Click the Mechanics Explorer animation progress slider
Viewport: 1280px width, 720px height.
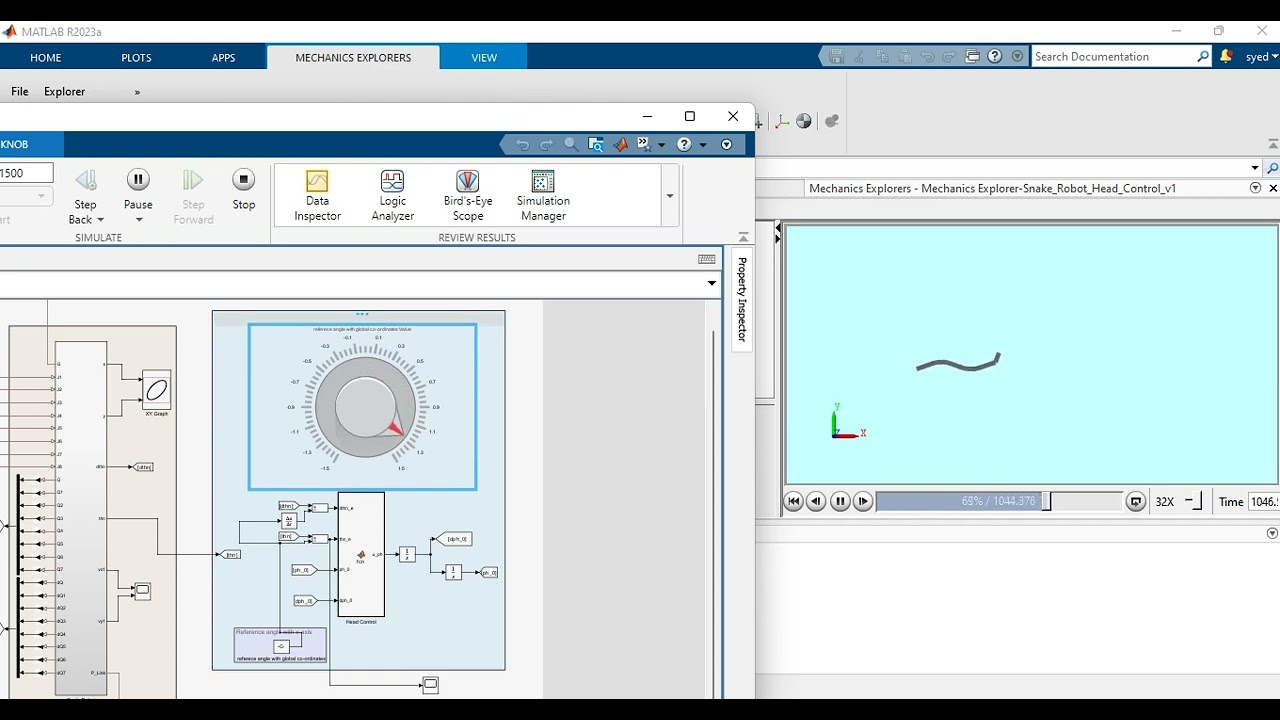(x=999, y=502)
